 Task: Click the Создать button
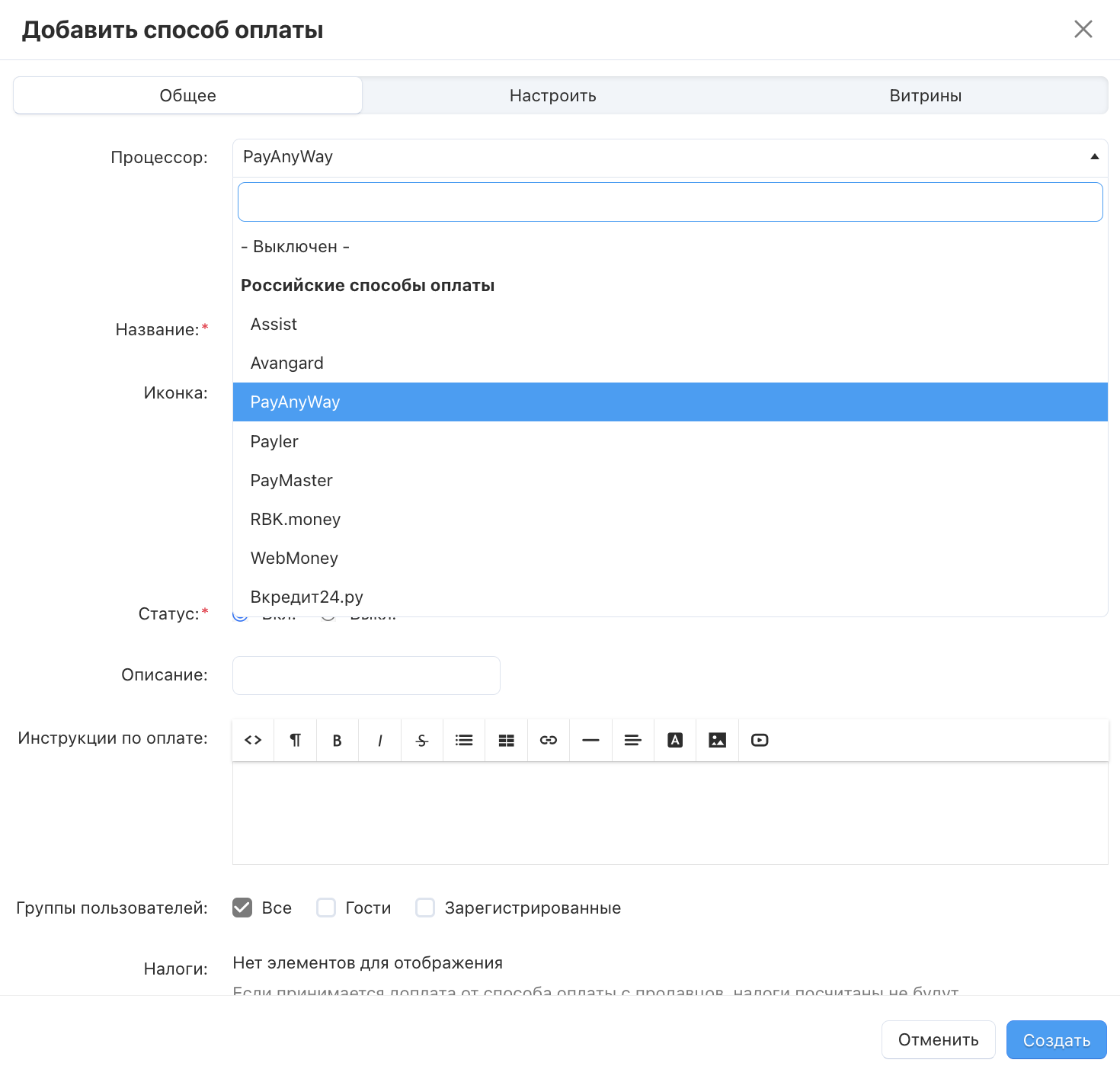click(x=1056, y=1040)
